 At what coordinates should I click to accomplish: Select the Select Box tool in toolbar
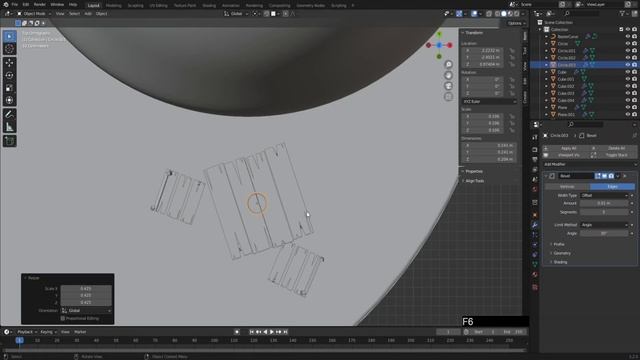9,36
